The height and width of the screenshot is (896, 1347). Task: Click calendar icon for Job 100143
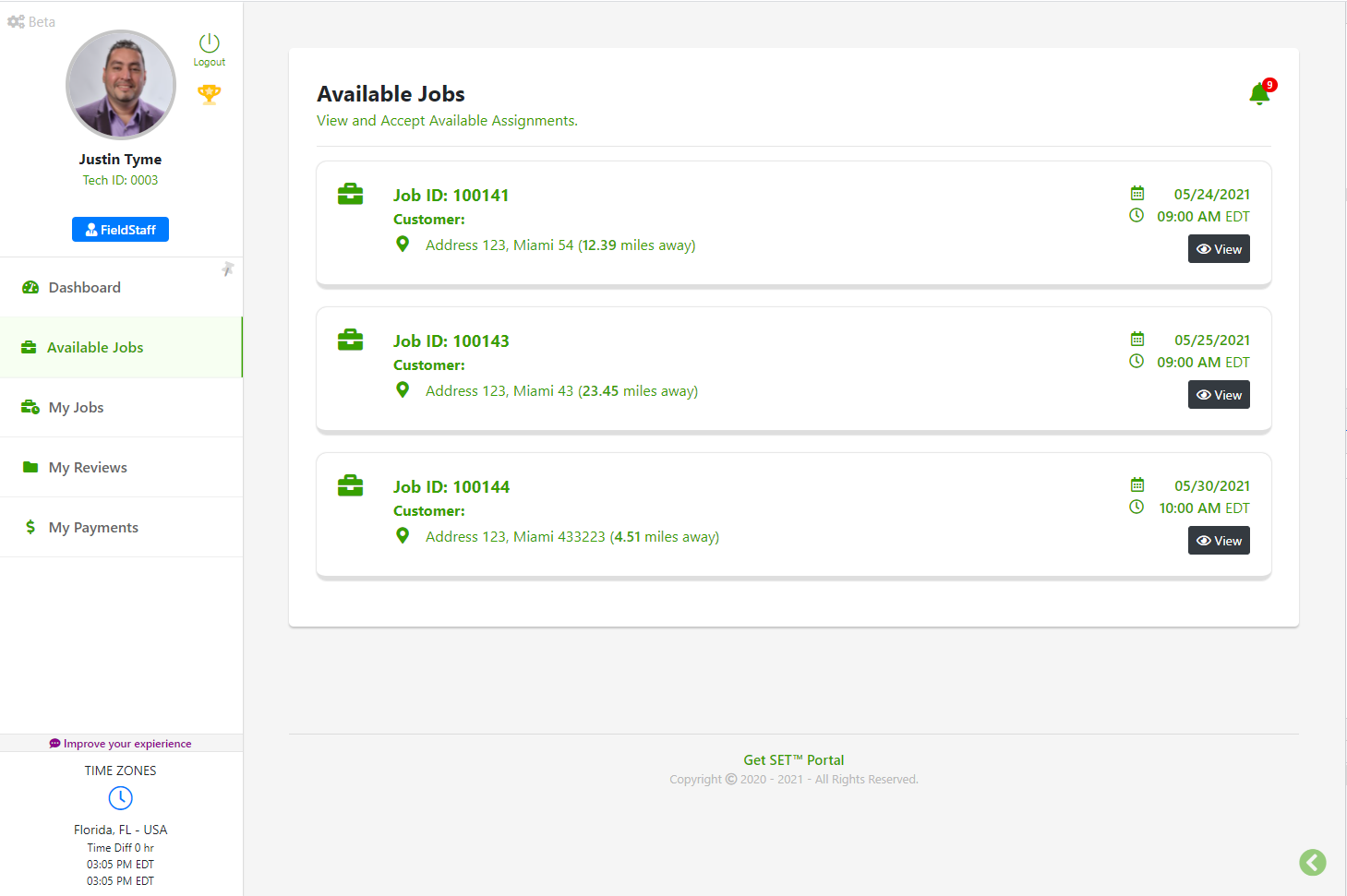tap(1137, 340)
